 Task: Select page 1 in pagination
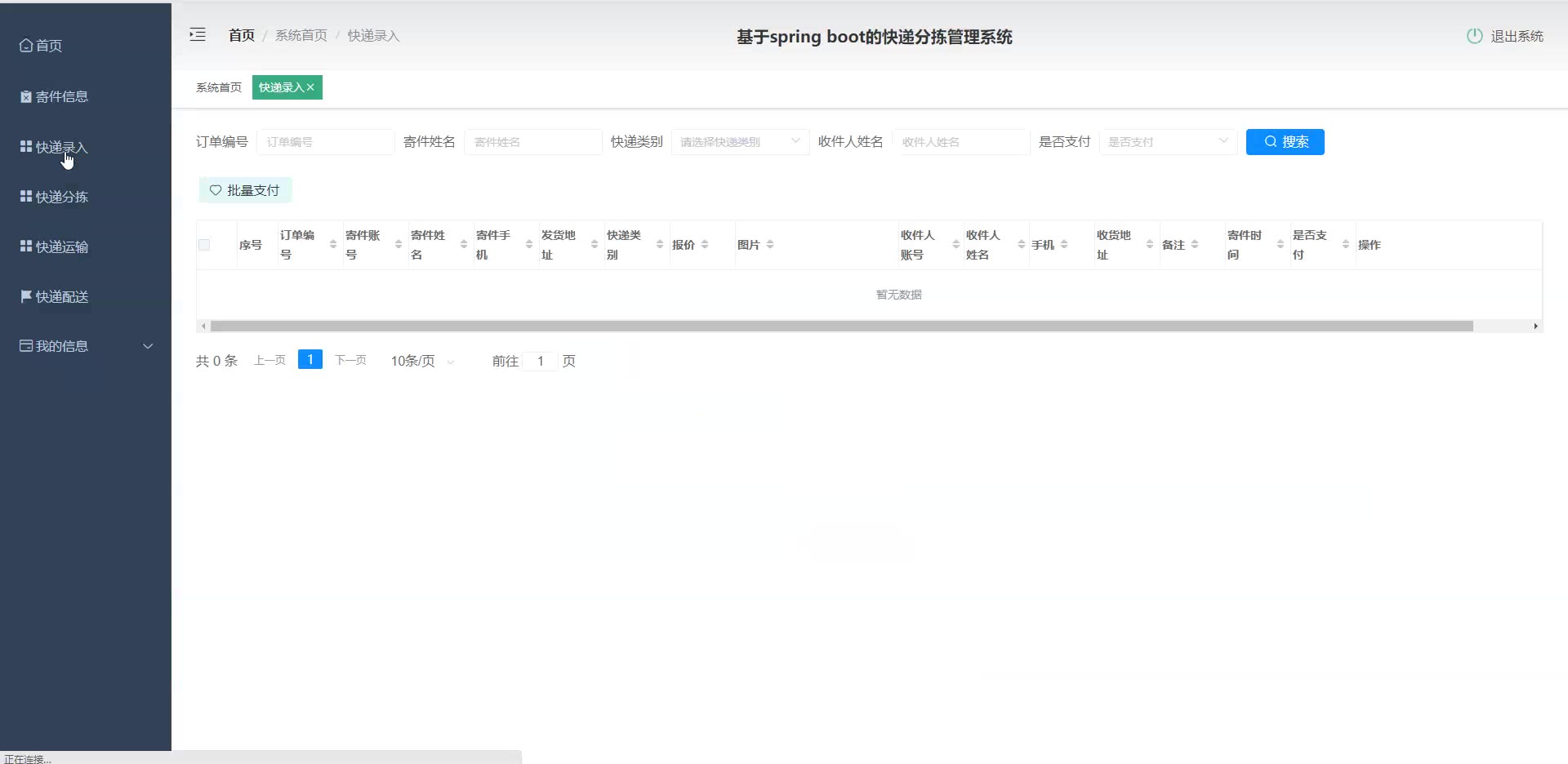click(x=310, y=359)
